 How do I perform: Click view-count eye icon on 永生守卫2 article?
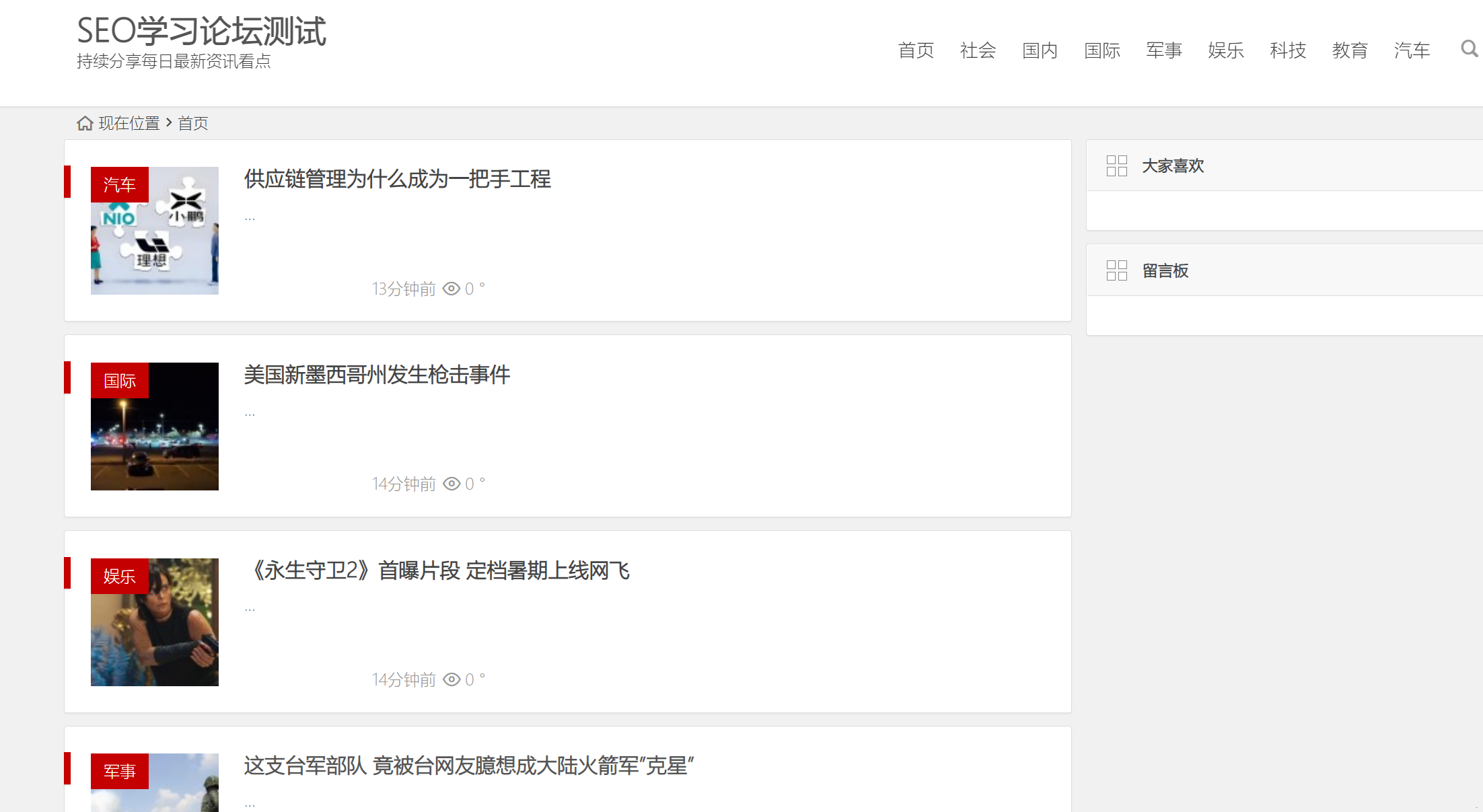coord(451,679)
